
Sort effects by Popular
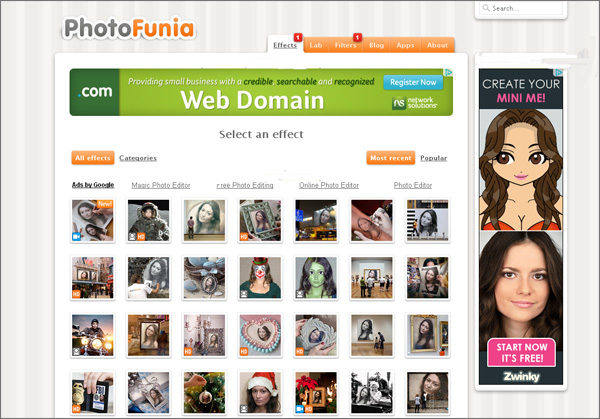point(433,158)
